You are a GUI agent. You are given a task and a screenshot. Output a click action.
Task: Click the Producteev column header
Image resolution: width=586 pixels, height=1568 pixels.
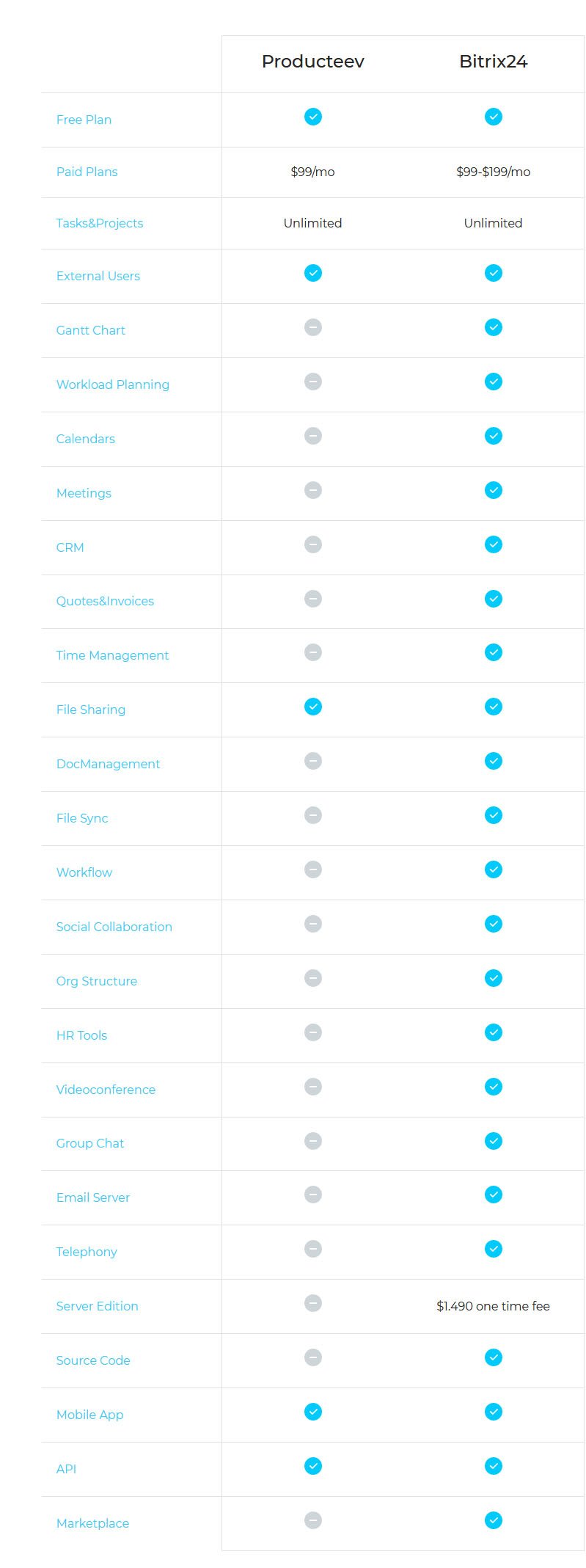pos(313,62)
